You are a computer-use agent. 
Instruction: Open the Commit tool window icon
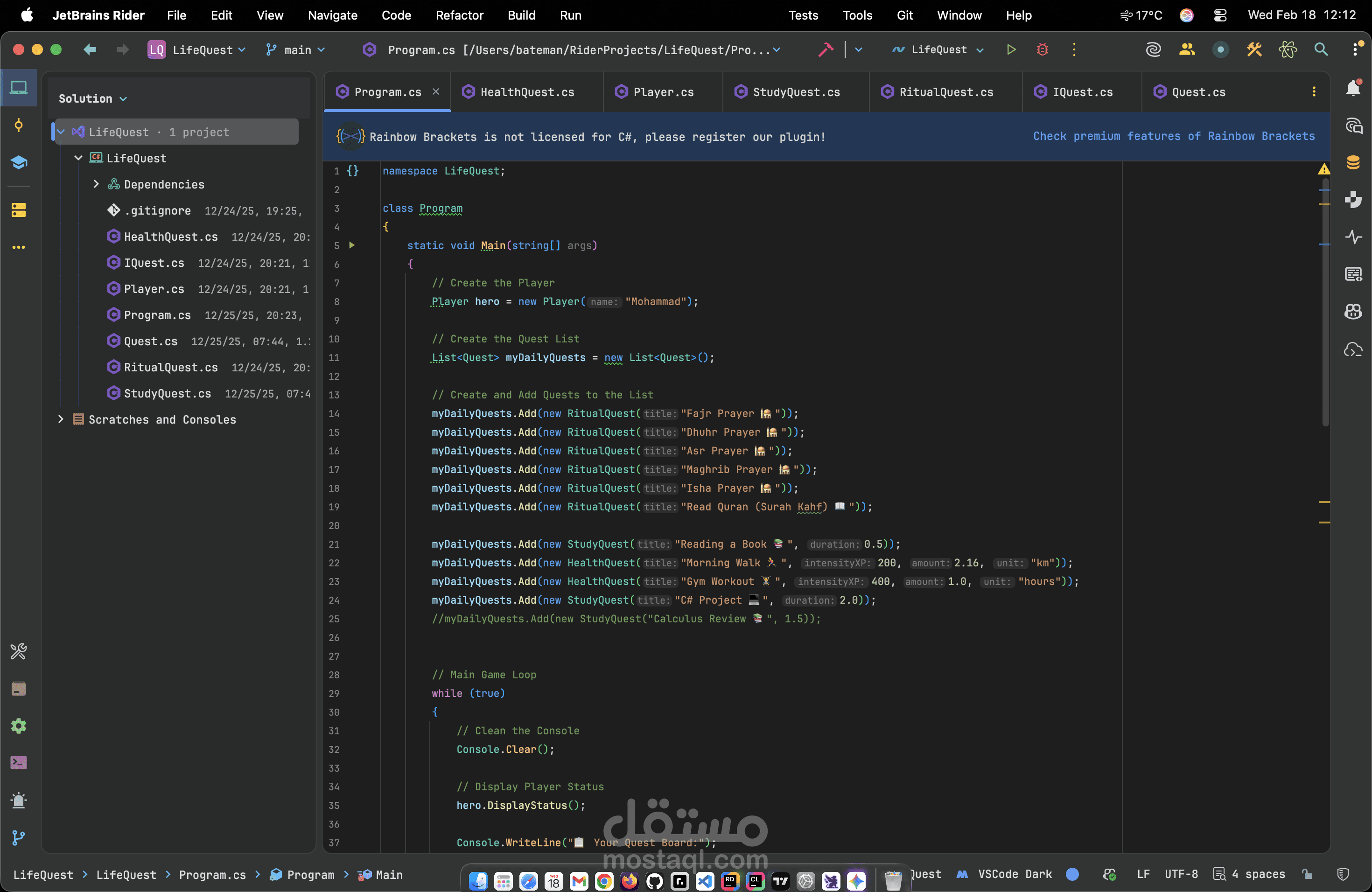coord(19,125)
